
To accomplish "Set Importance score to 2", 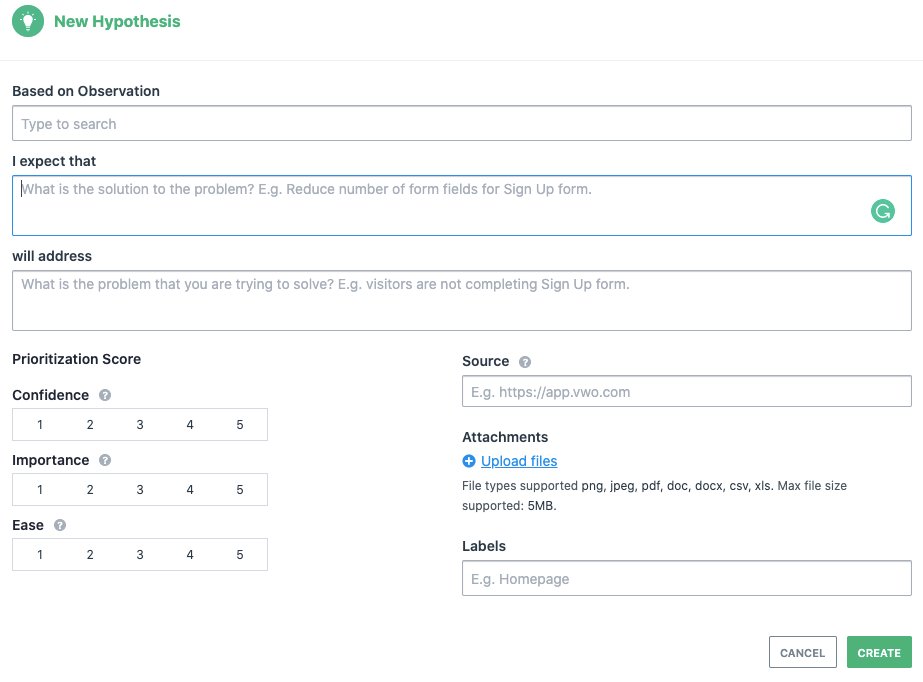I will coord(90,490).
